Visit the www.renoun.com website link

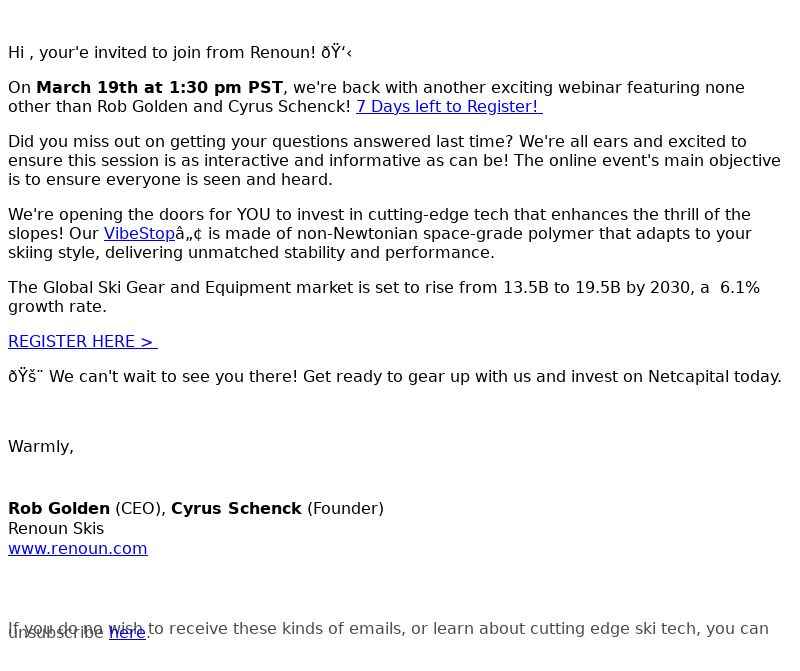tap(78, 548)
